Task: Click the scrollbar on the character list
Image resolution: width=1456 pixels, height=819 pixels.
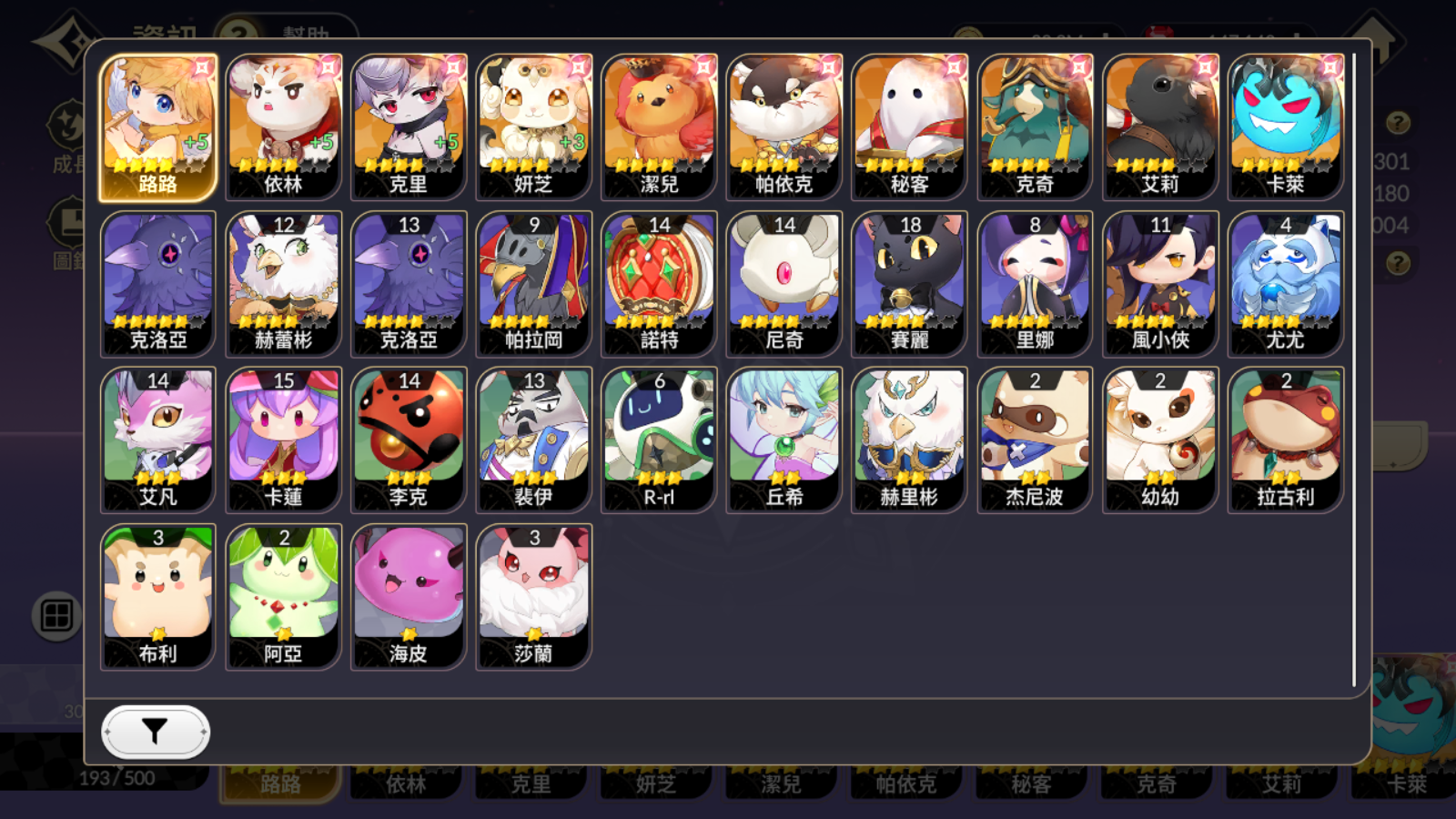Action: coord(1354,369)
